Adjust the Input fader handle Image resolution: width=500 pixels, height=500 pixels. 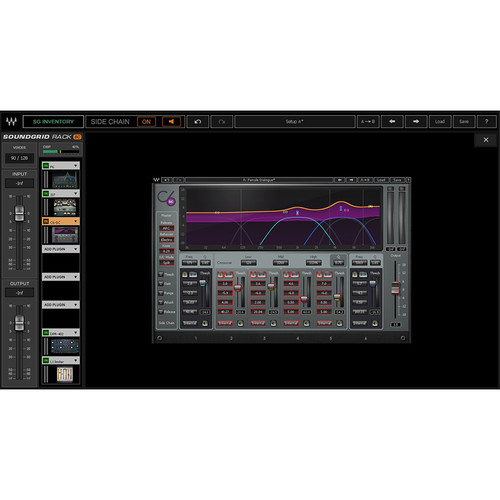click(x=19, y=213)
